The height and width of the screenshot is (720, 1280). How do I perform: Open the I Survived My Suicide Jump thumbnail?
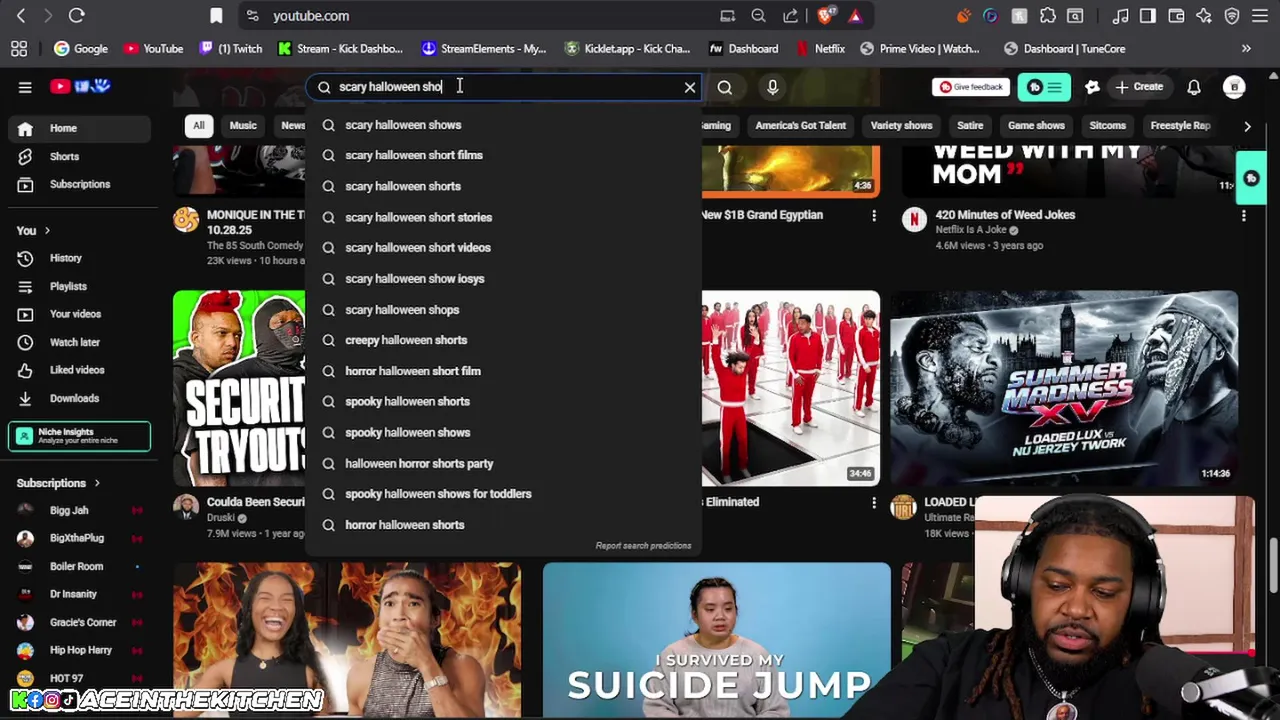point(717,640)
